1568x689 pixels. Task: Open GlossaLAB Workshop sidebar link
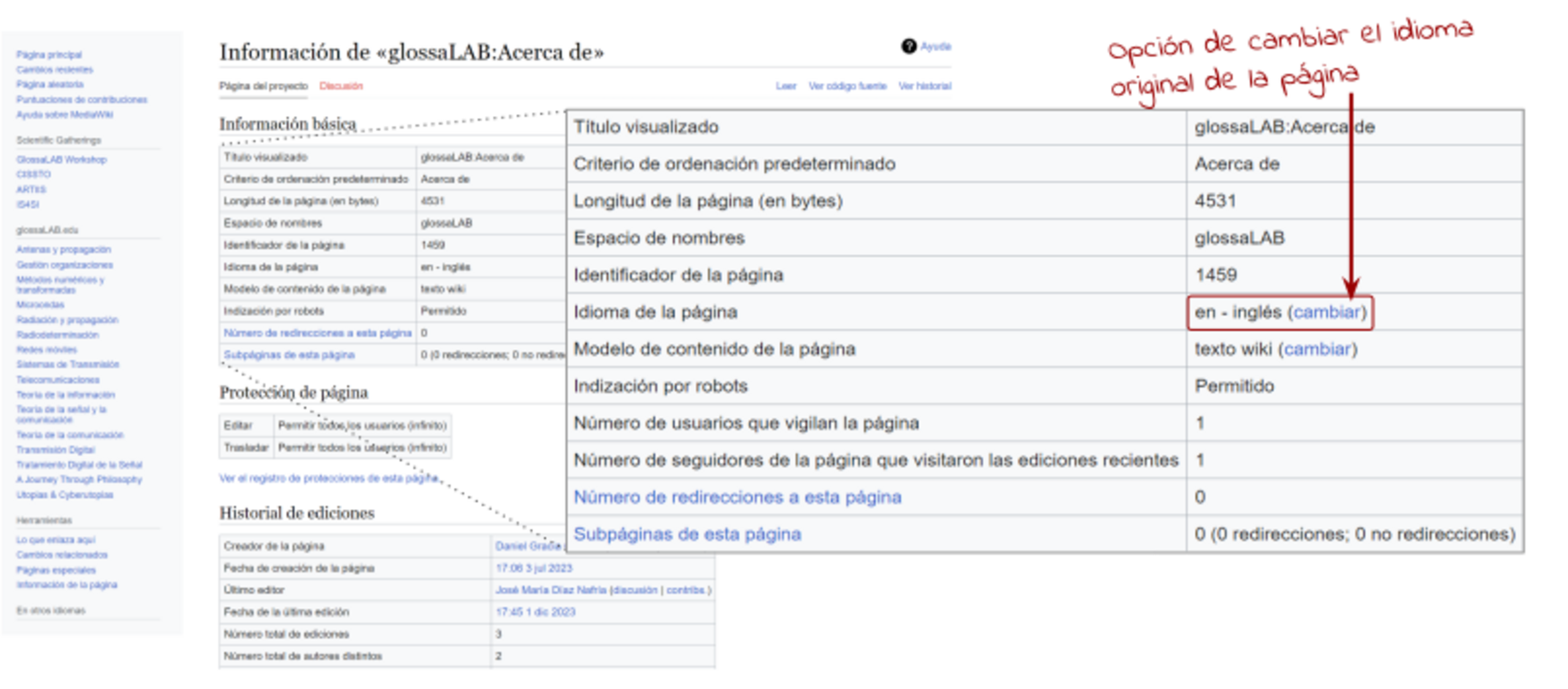coord(61,159)
